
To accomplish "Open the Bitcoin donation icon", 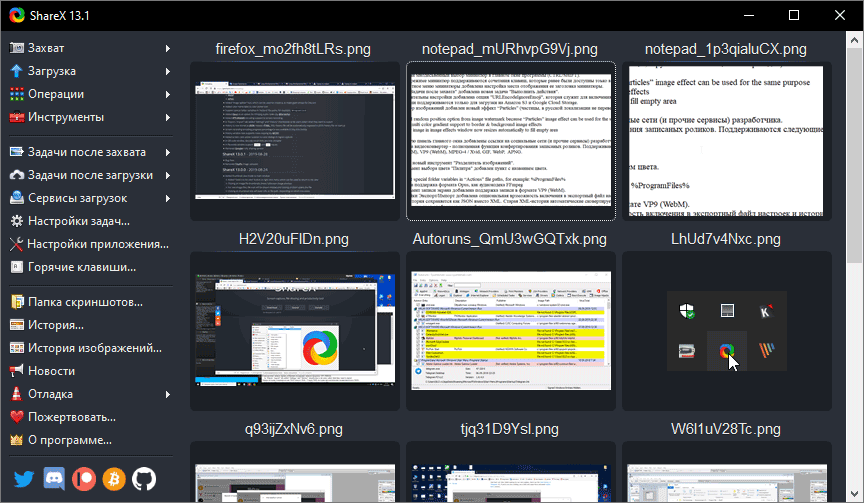I will (x=114, y=479).
